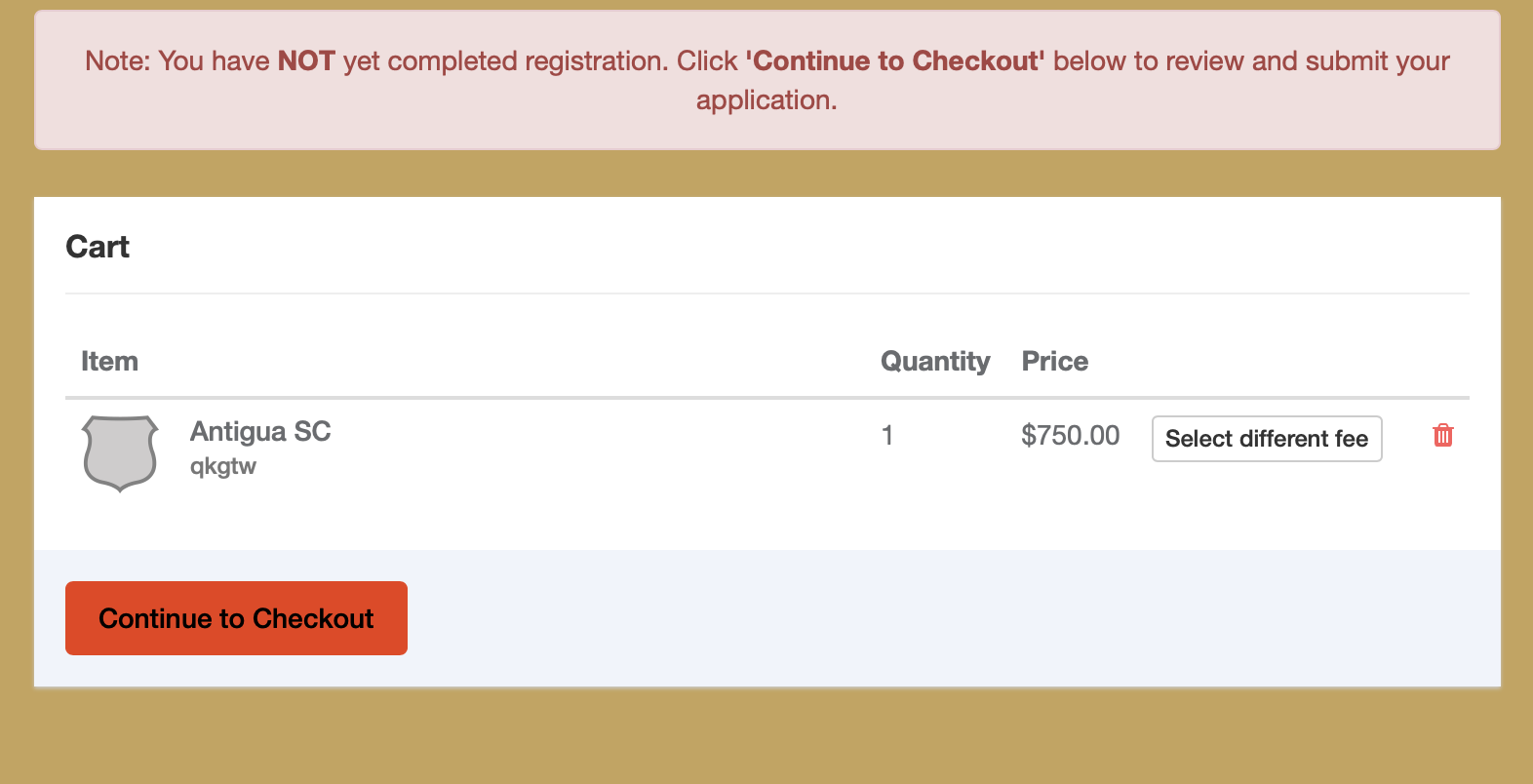Image resolution: width=1533 pixels, height=784 pixels.
Task: Click the Item column header
Action: 109,362
